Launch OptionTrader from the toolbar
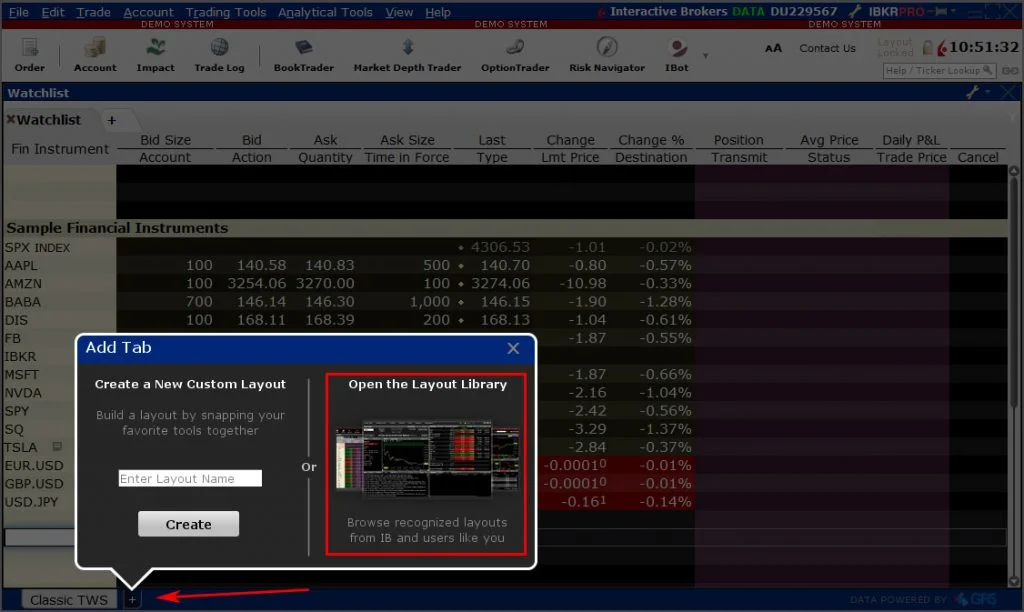 pos(515,54)
